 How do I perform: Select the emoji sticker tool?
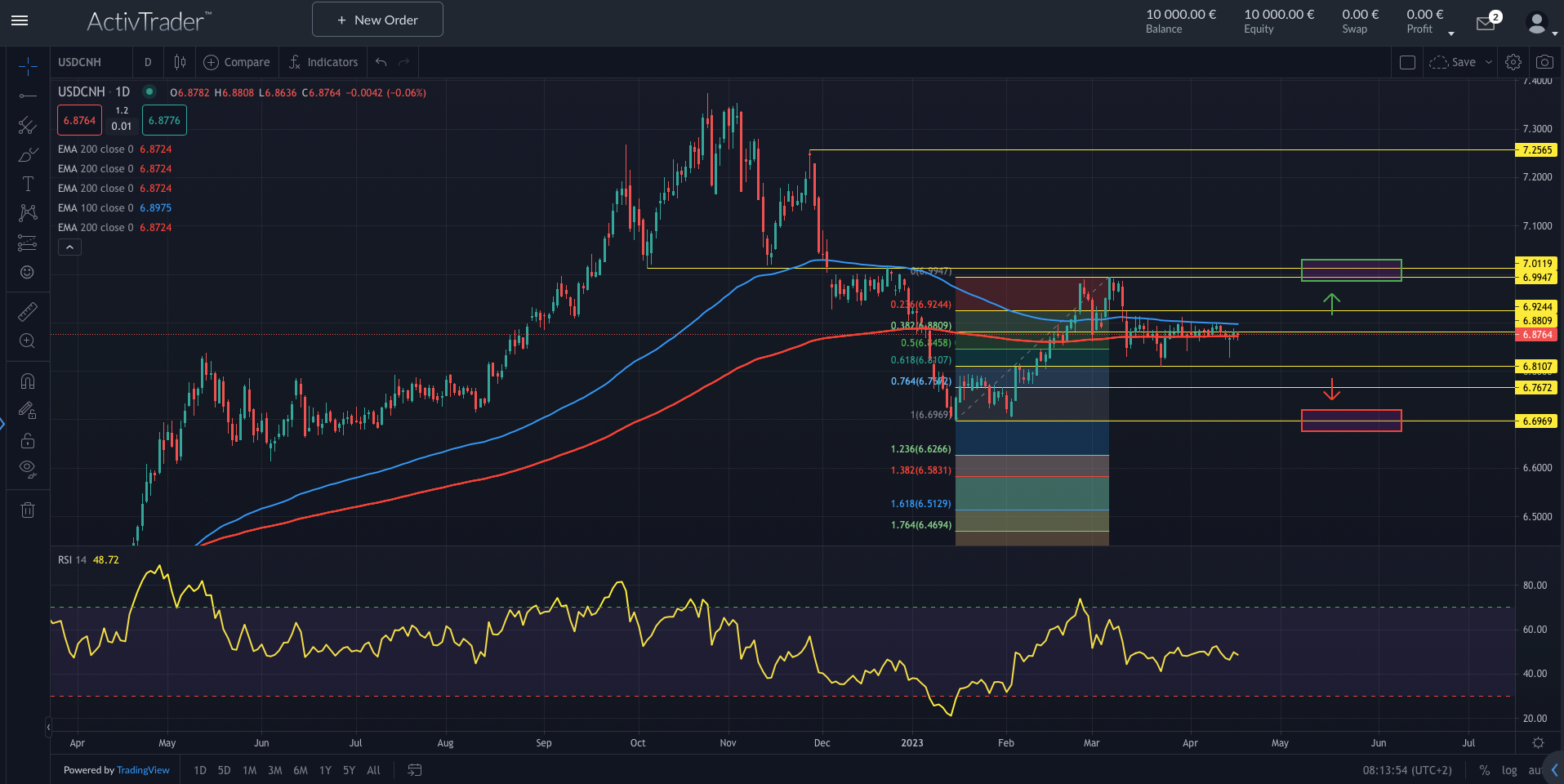tap(27, 273)
